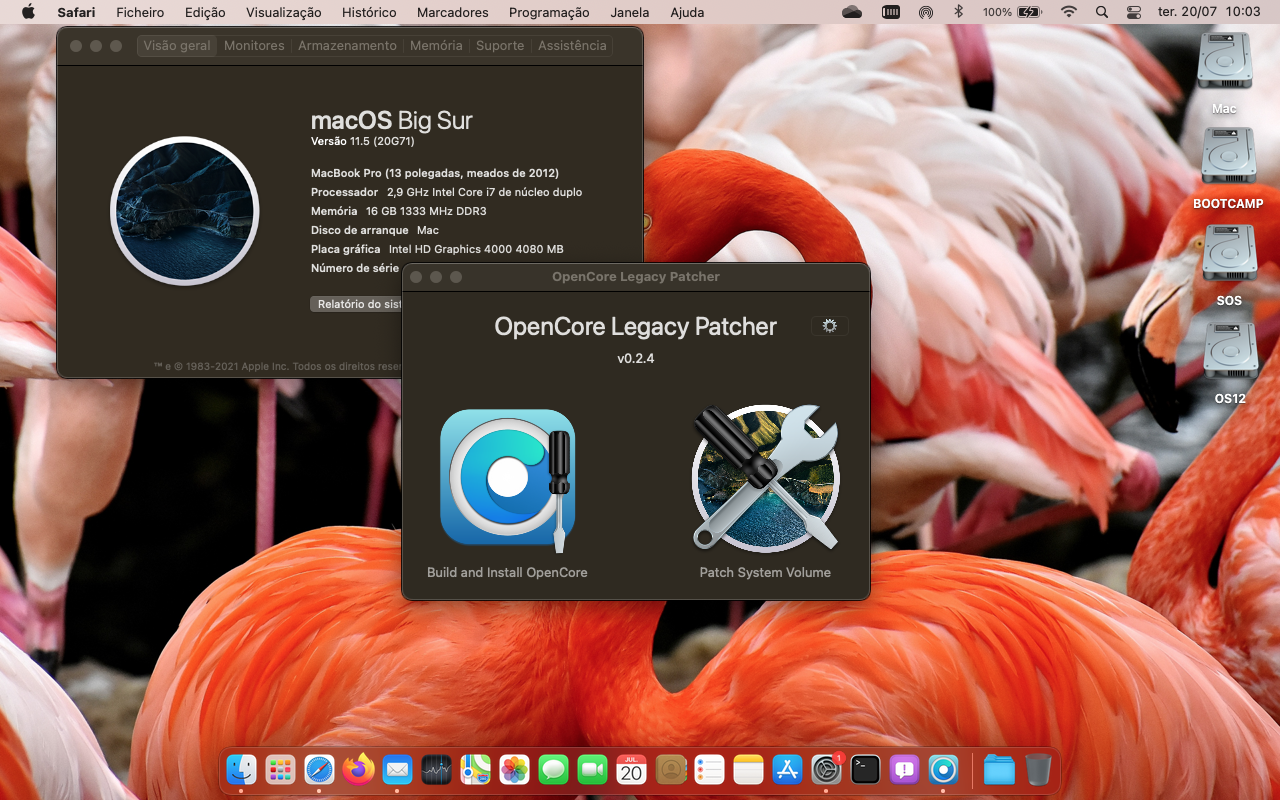Switch to the Suporte tab

[x=500, y=46]
